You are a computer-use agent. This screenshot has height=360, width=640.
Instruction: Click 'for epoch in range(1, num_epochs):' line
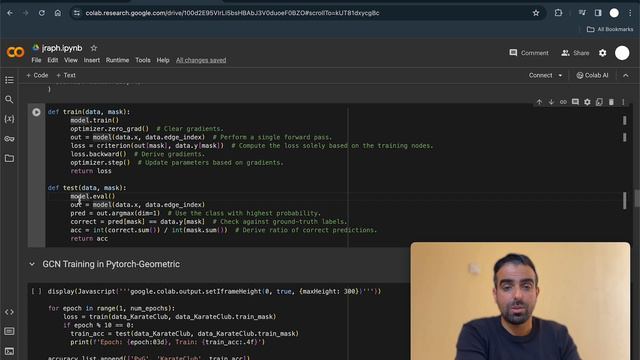[111, 308]
